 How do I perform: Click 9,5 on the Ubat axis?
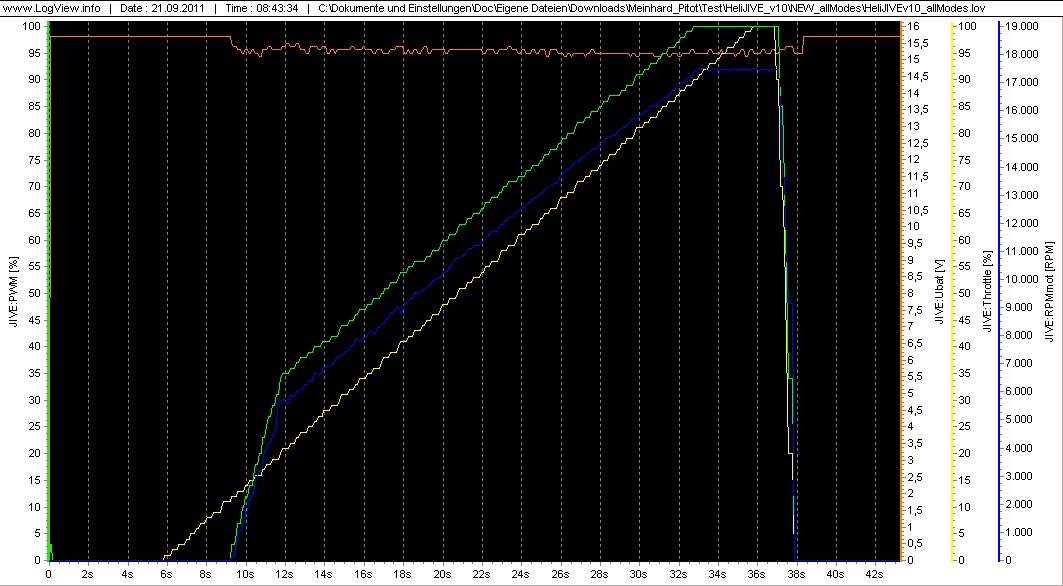(x=915, y=243)
